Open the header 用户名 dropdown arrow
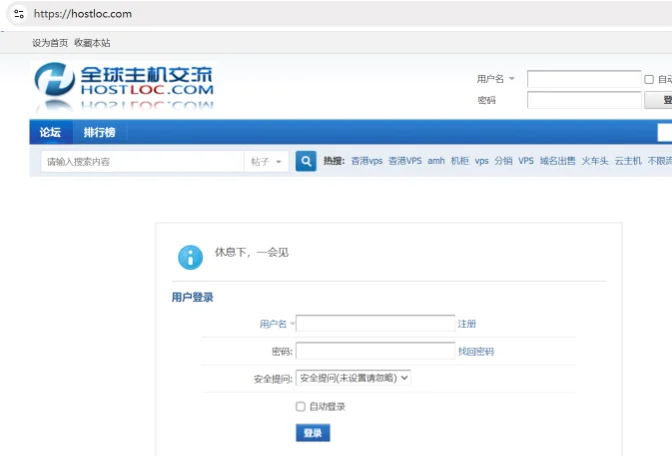Image resolution: width=672 pixels, height=456 pixels. pos(511,79)
